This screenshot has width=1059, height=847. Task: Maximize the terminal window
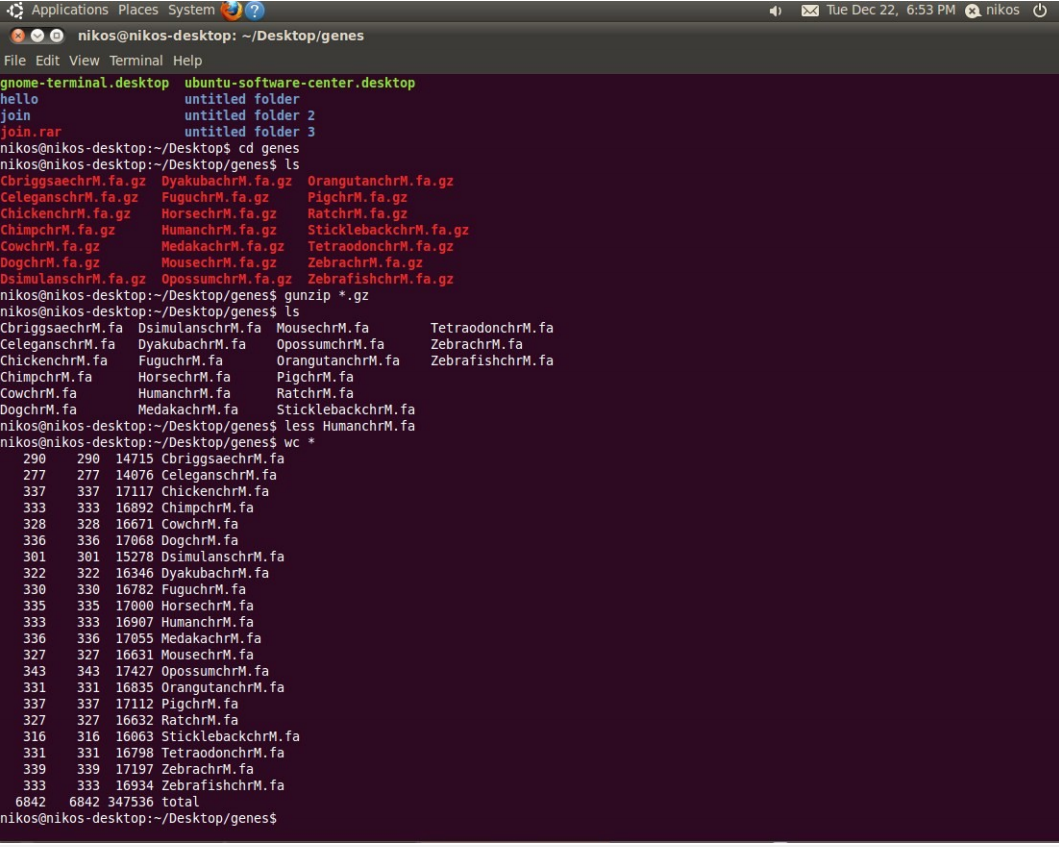pyautogui.click(x=55, y=36)
